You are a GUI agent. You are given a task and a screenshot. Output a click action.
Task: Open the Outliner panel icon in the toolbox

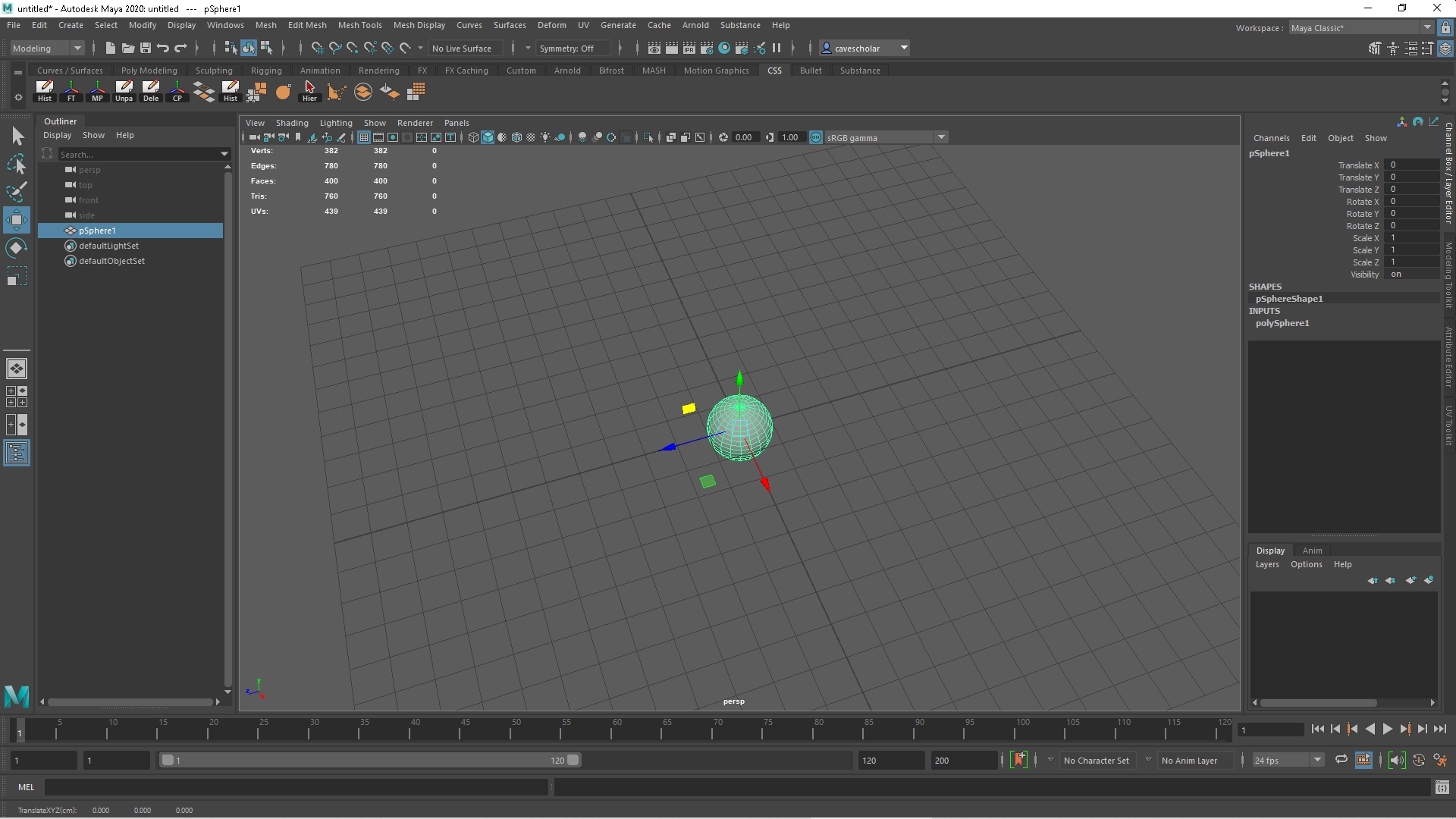[x=17, y=453]
